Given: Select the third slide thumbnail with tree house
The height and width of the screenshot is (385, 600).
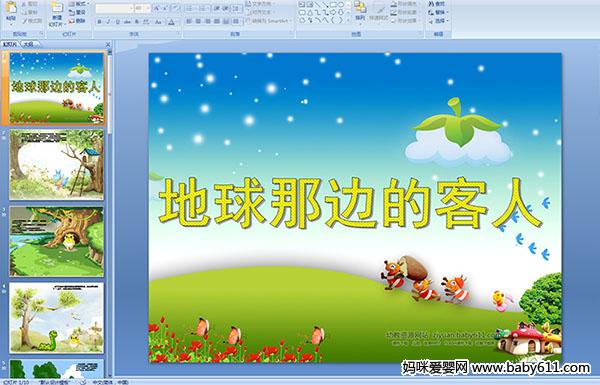Looking at the screenshot, I should pyautogui.click(x=57, y=241).
